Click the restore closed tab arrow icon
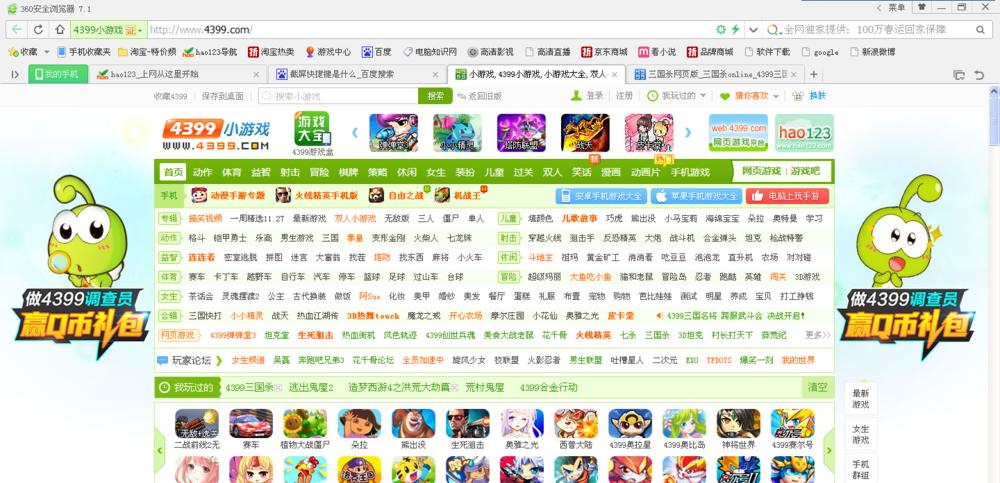This screenshot has width=1000, height=483. click(x=978, y=75)
